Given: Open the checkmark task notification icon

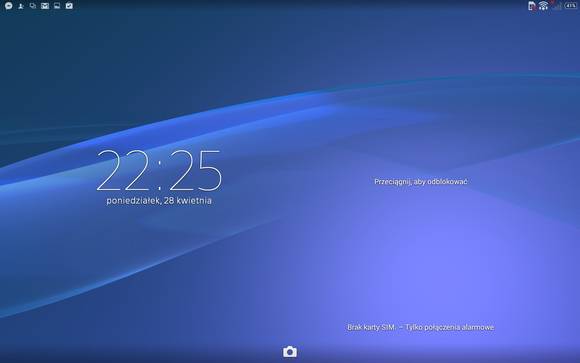Looking at the screenshot, I should pos(69,6).
